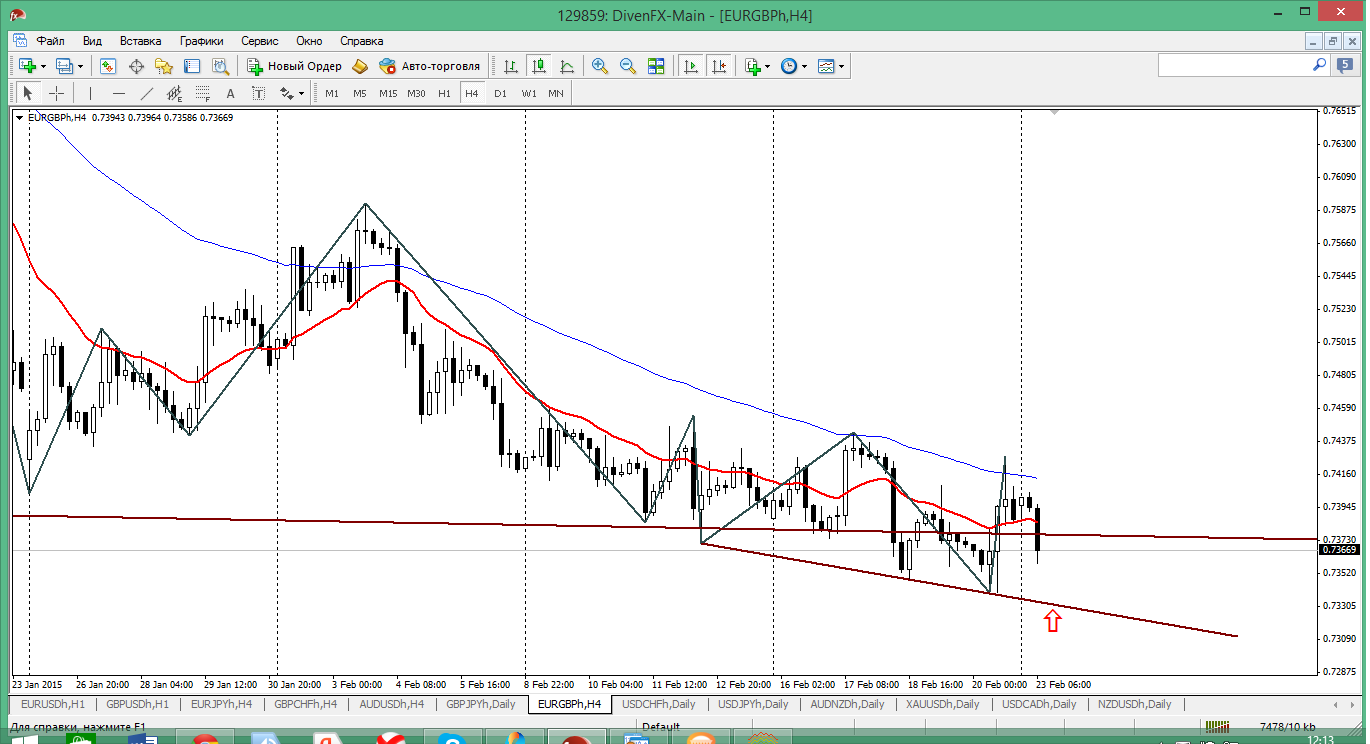This screenshot has height=744, width=1370.
Task: Open new chart with the plus icon
Action: coord(27,66)
